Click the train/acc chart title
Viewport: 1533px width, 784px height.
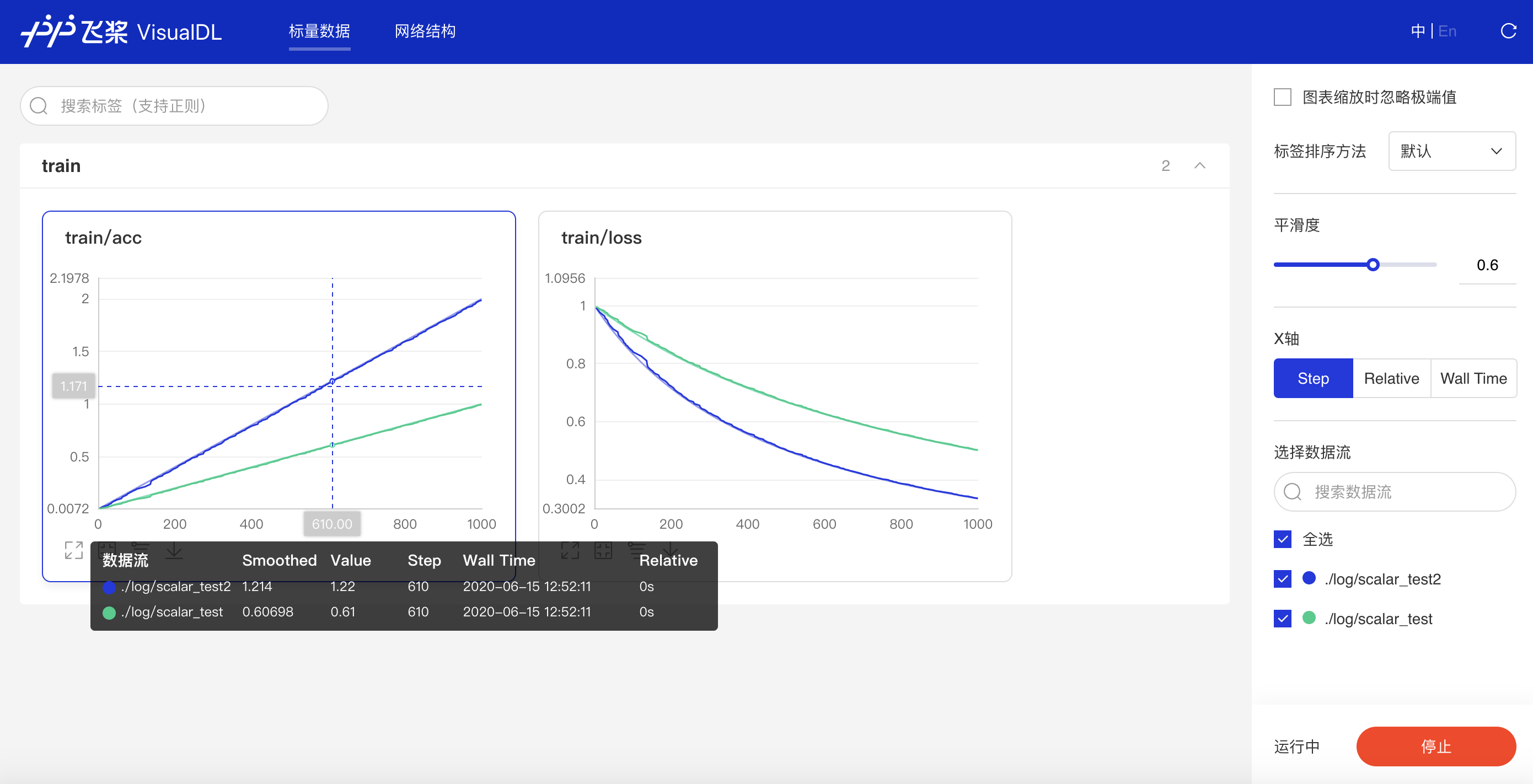tap(103, 237)
